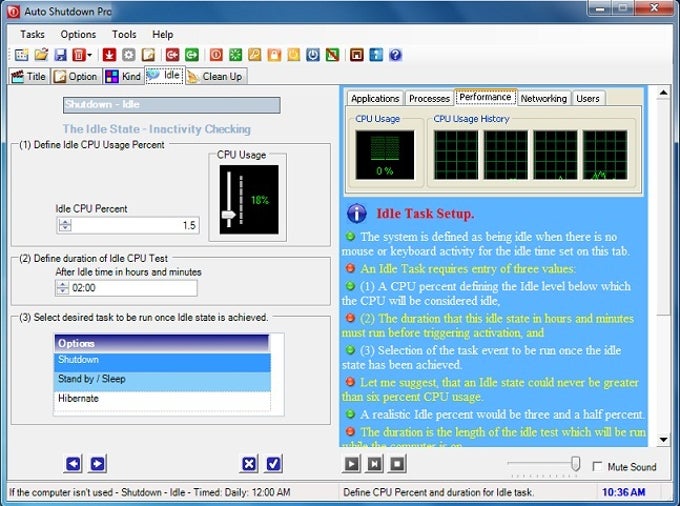Enable the Mute Sound checkbox
The height and width of the screenshot is (506, 680).
[x=598, y=467]
